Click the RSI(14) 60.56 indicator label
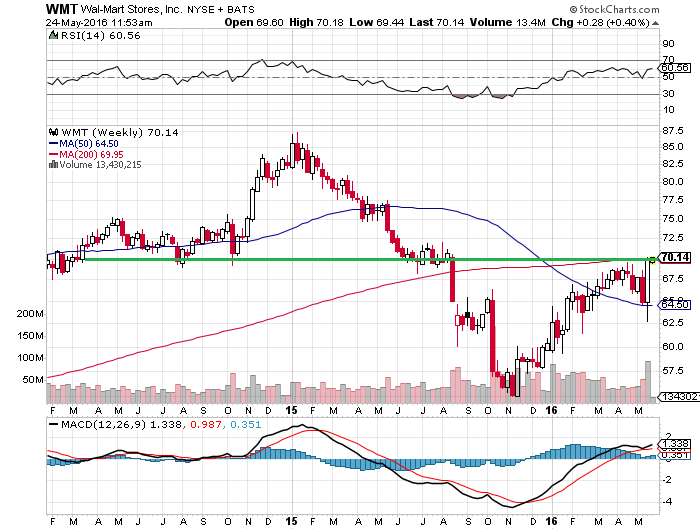The height and width of the screenshot is (530, 700). [x=100, y=36]
